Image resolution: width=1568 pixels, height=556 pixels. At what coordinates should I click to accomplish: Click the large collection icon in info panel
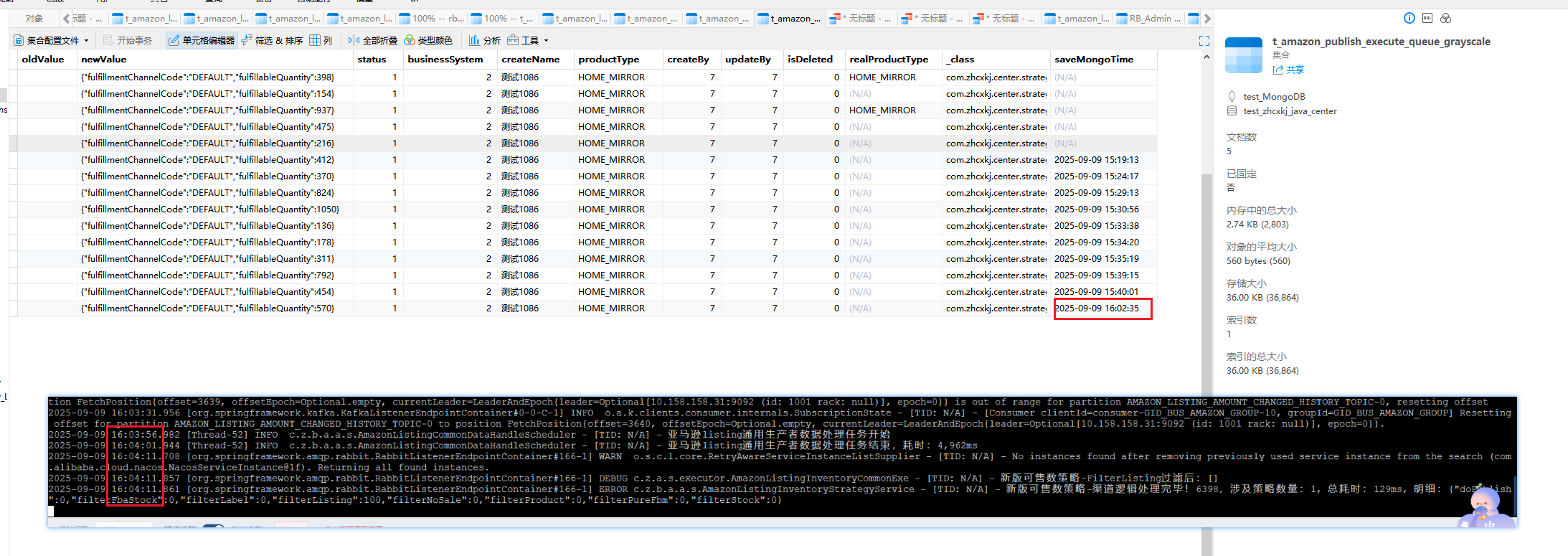(1244, 55)
